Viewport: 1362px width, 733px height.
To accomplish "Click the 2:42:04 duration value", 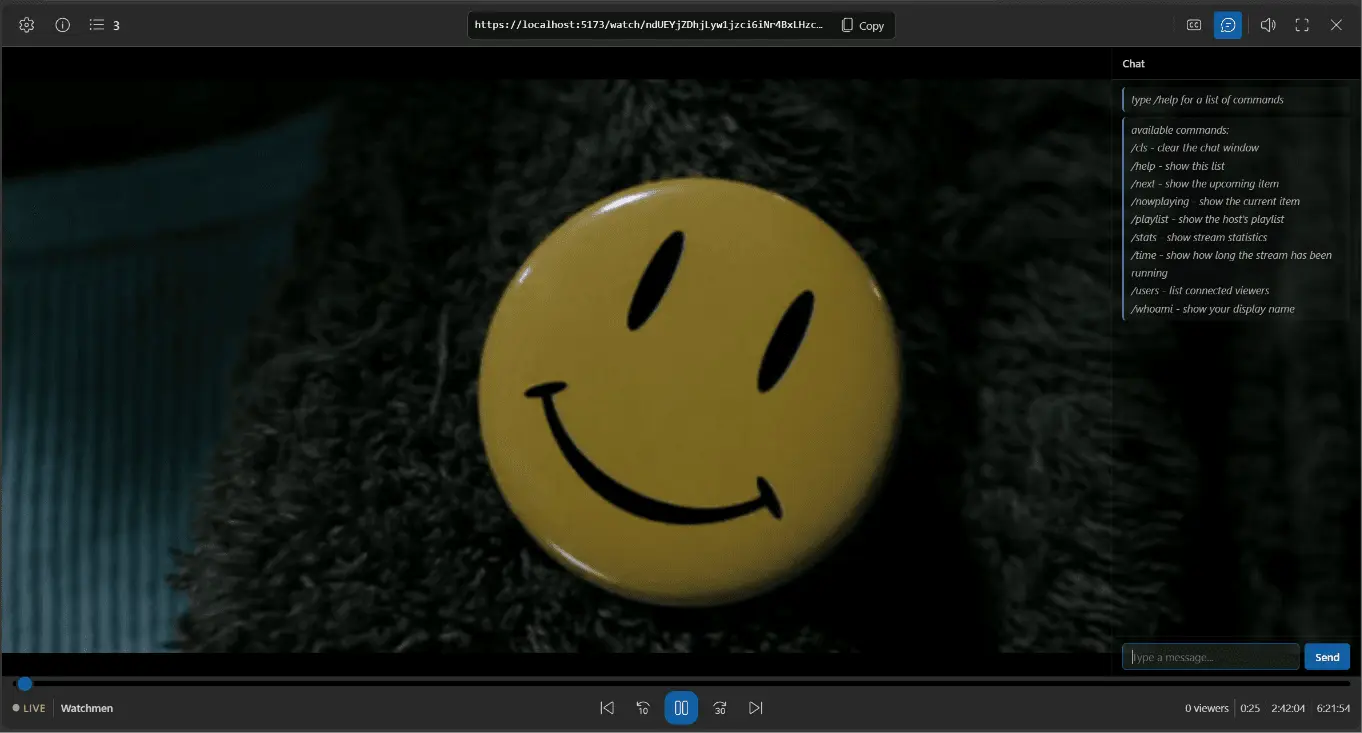I will point(1288,708).
